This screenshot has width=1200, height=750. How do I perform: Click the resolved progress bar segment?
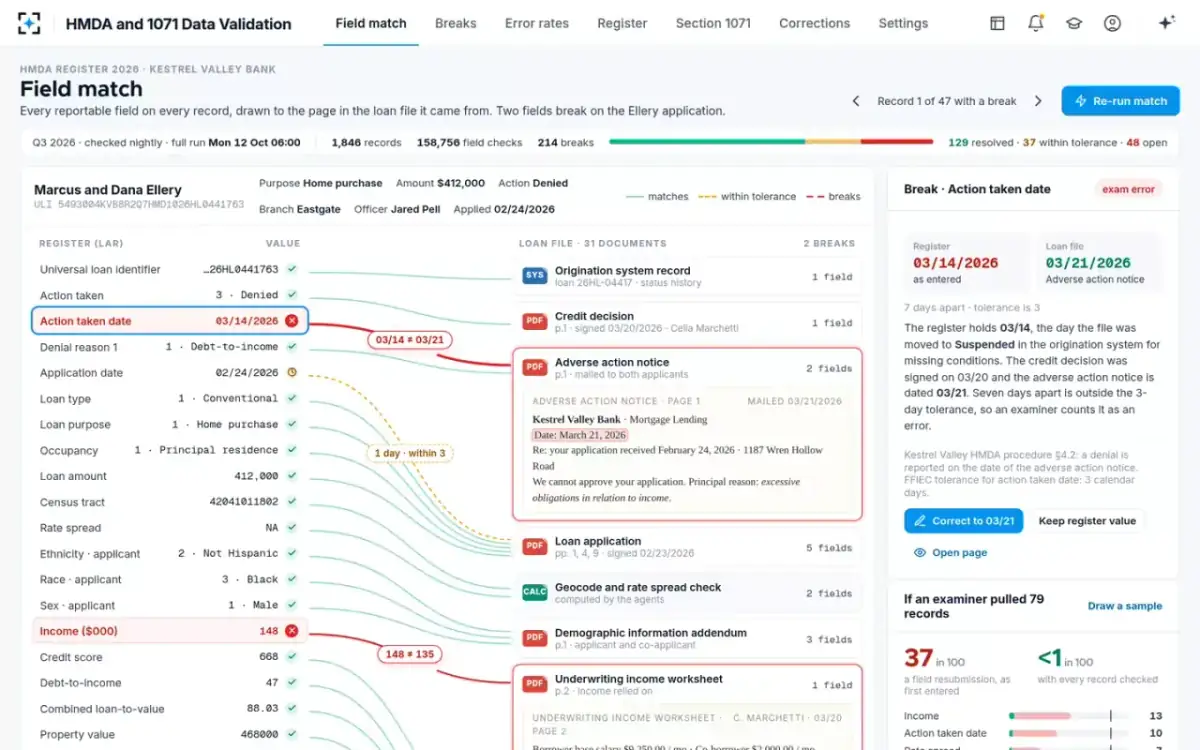coord(707,142)
